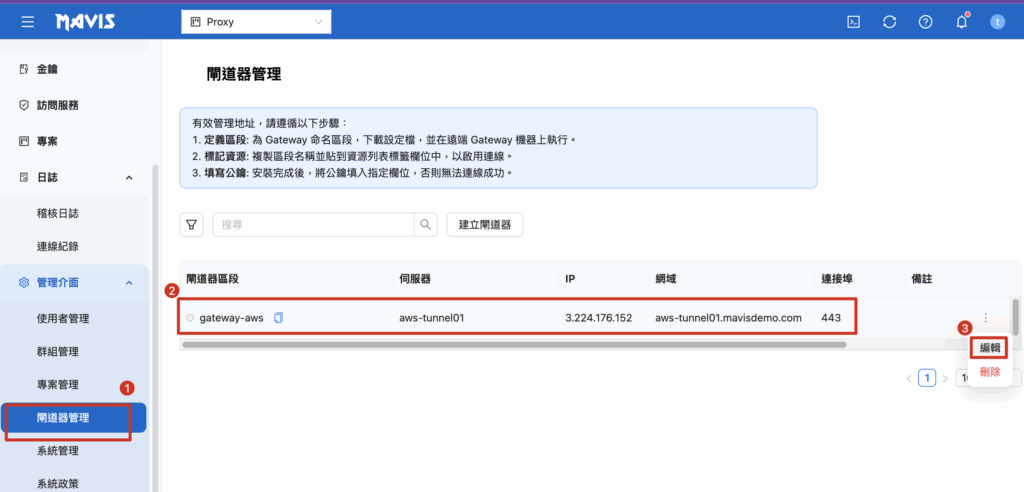Open the three-dot row actions menu

click(985, 318)
